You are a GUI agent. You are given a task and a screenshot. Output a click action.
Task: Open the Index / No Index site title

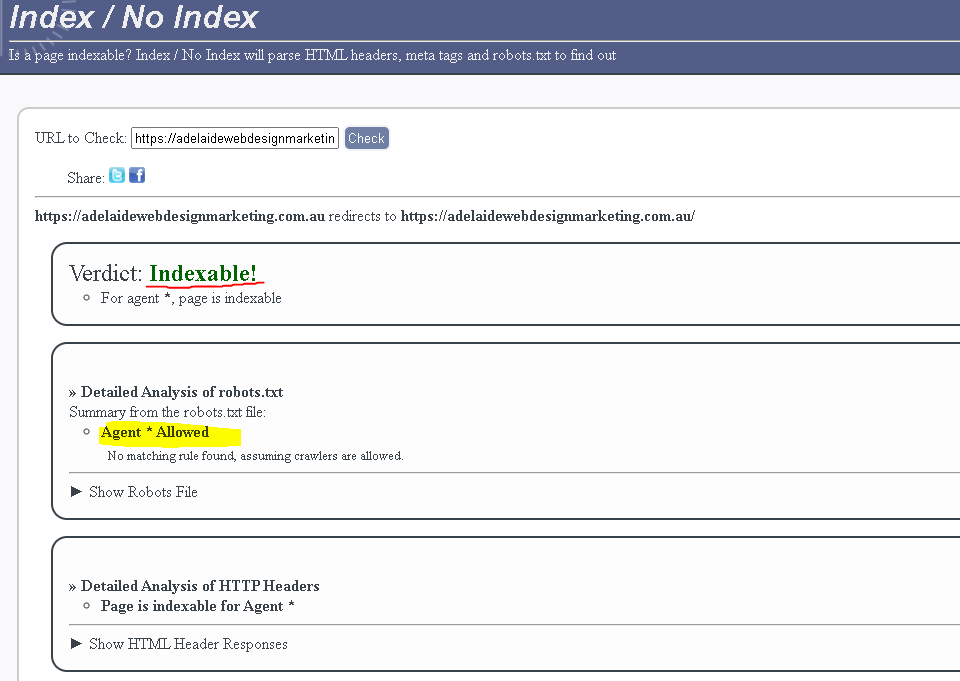click(133, 17)
